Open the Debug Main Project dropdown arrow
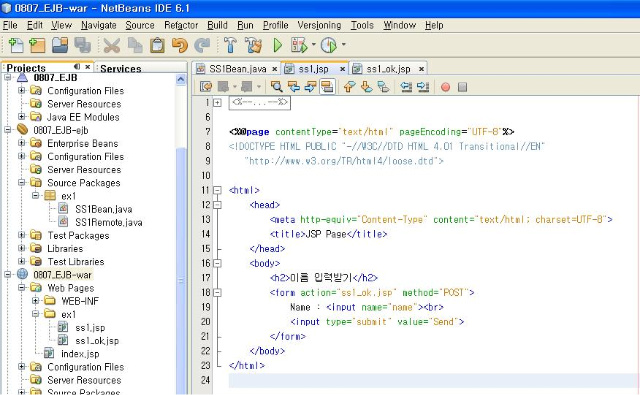Screen dimensions: 640x395 (x=313, y=44)
